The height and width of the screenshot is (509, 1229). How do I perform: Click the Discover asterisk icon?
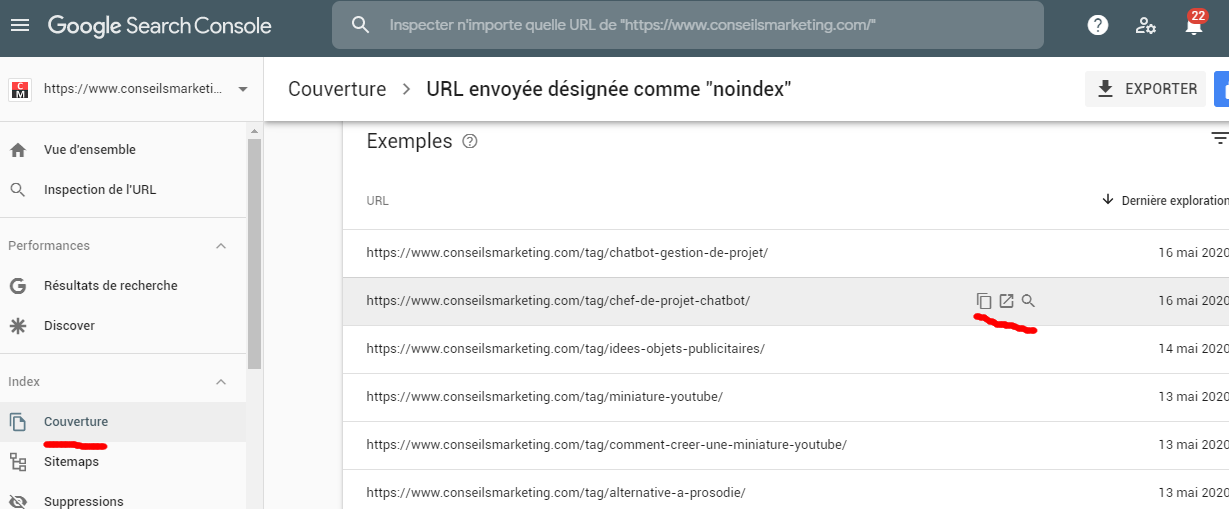pos(18,326)
